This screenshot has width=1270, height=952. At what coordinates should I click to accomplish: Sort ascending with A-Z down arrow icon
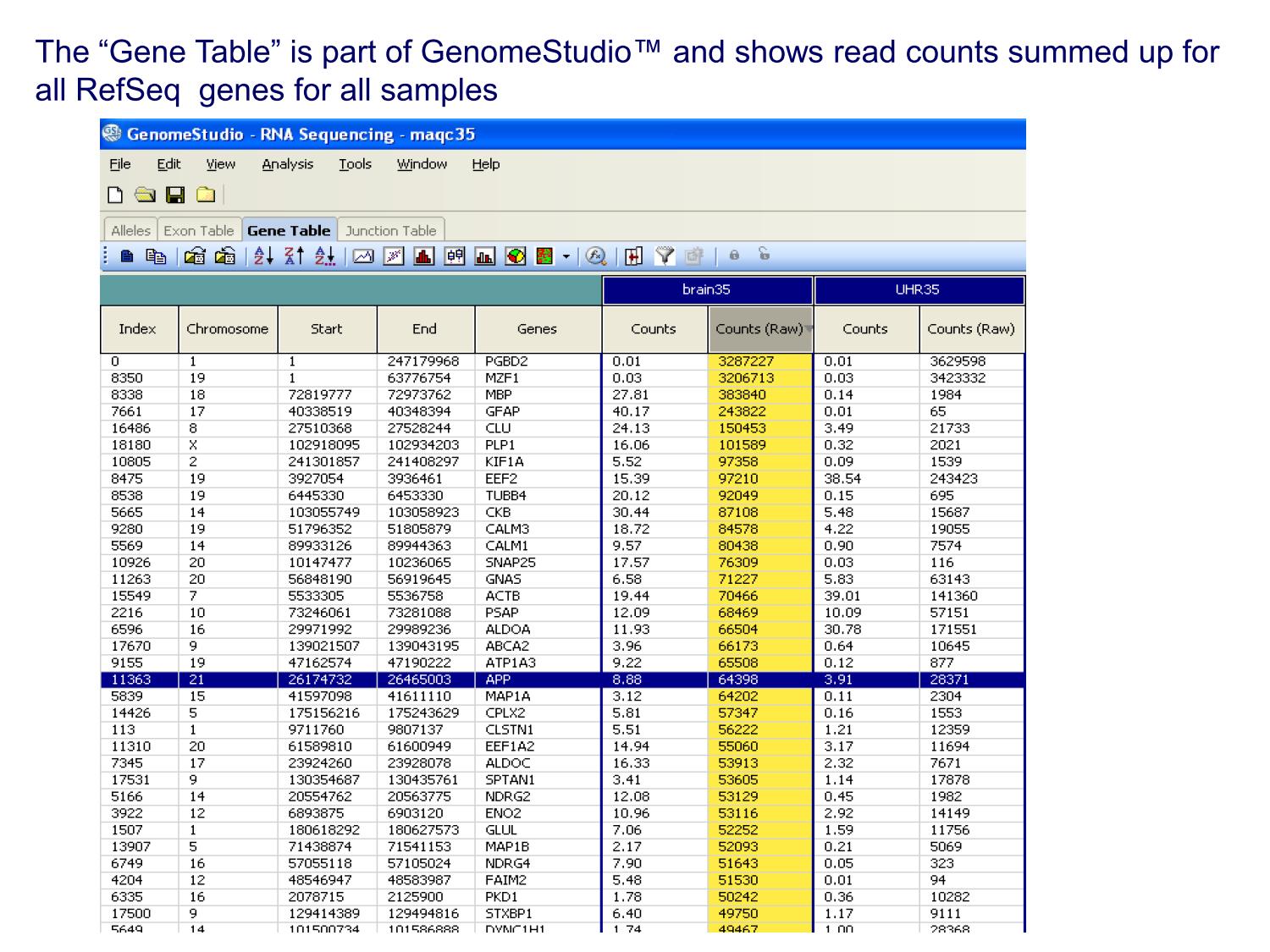264,256
